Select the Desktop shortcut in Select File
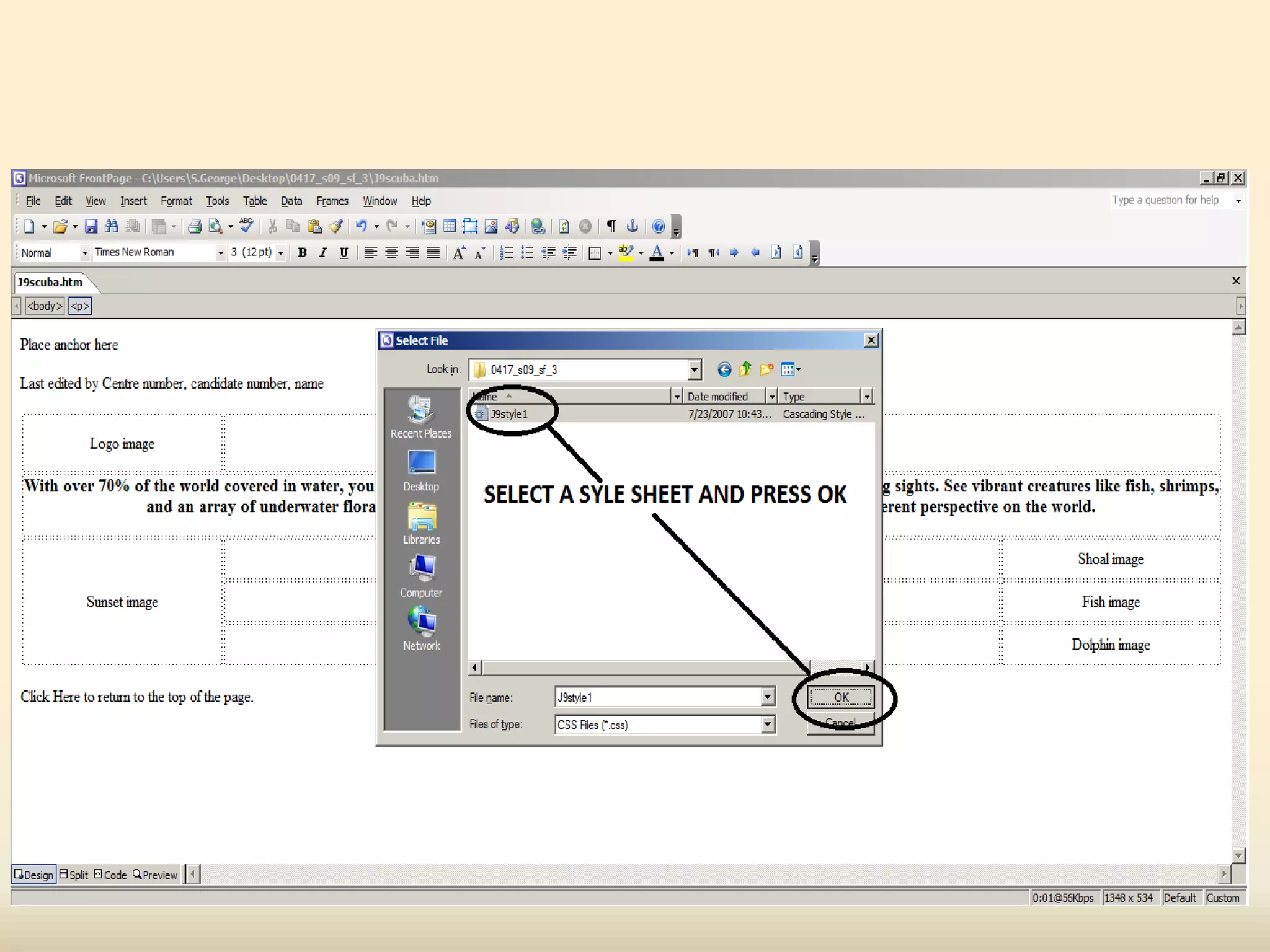The image size is (1270, 952). 421,470
